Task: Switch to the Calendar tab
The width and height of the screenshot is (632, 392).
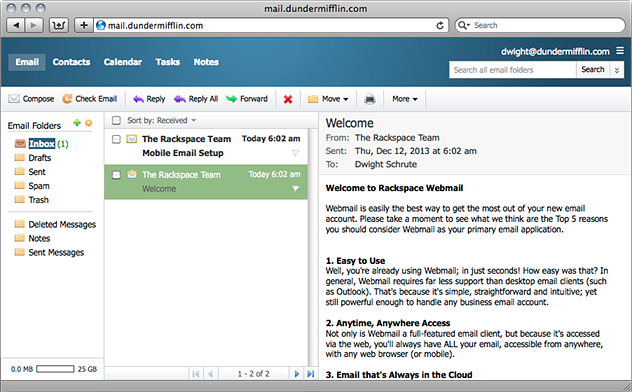Action: point(123,62)
